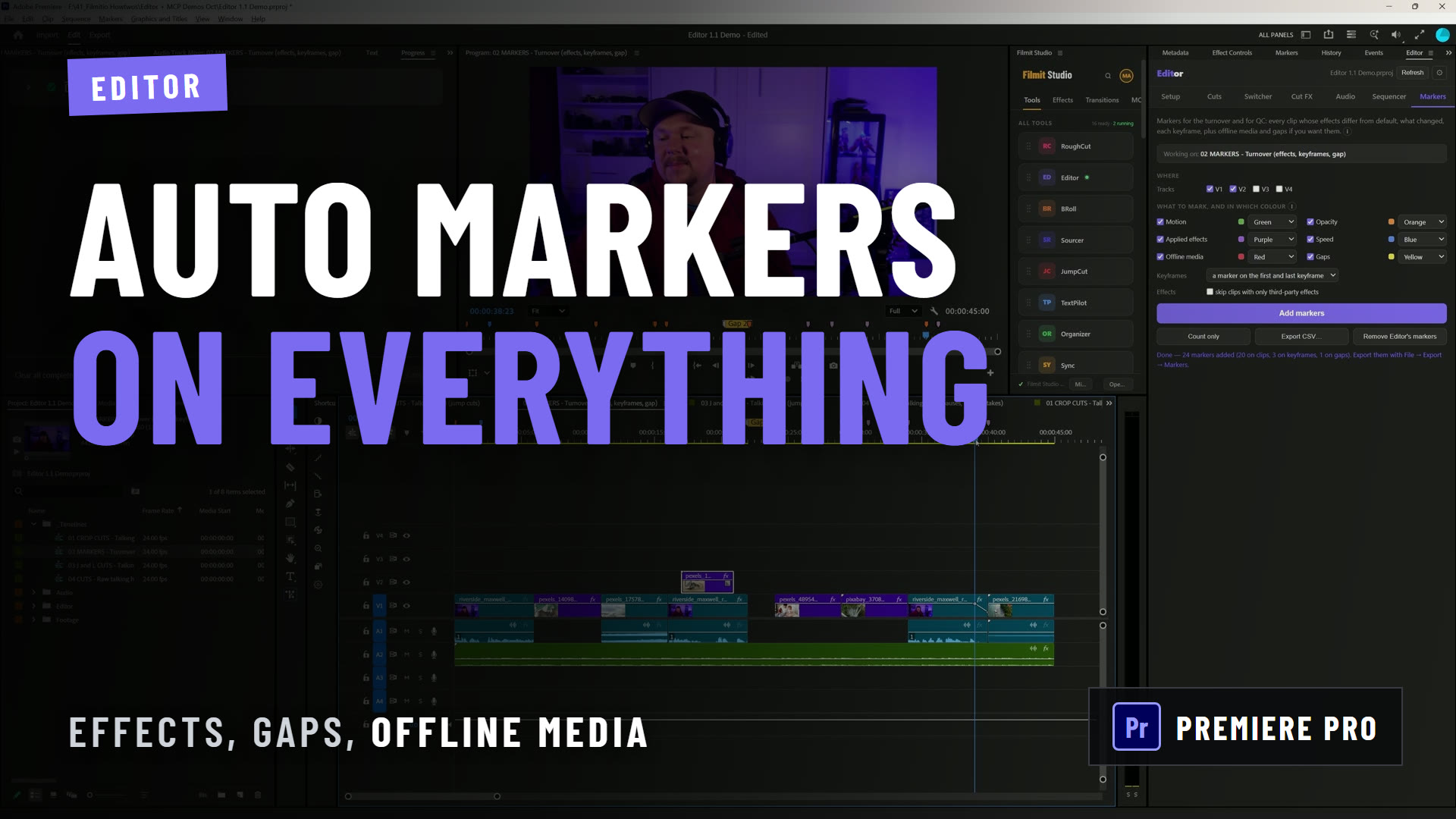Click the Quick Export share icon in the header
The width and height of the screenshot is (1456, 819).
(x=1329, y=35)
